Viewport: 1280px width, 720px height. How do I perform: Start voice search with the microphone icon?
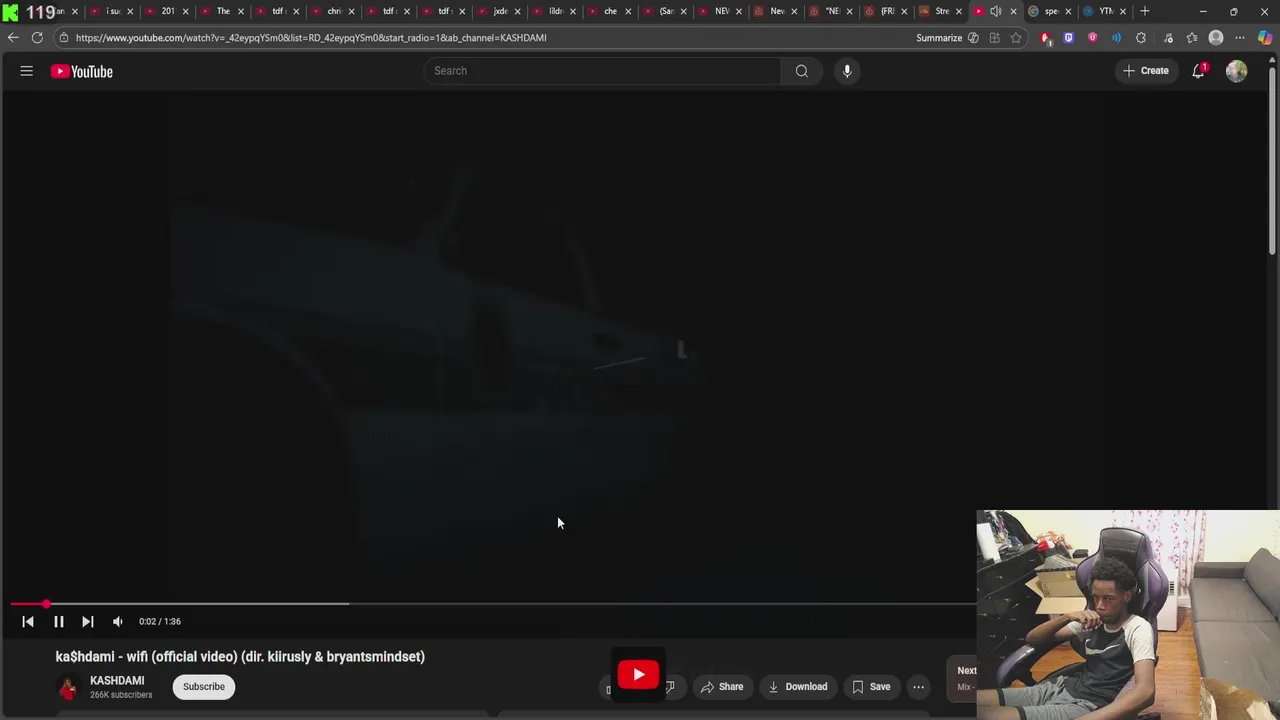[x=847, y=71]
